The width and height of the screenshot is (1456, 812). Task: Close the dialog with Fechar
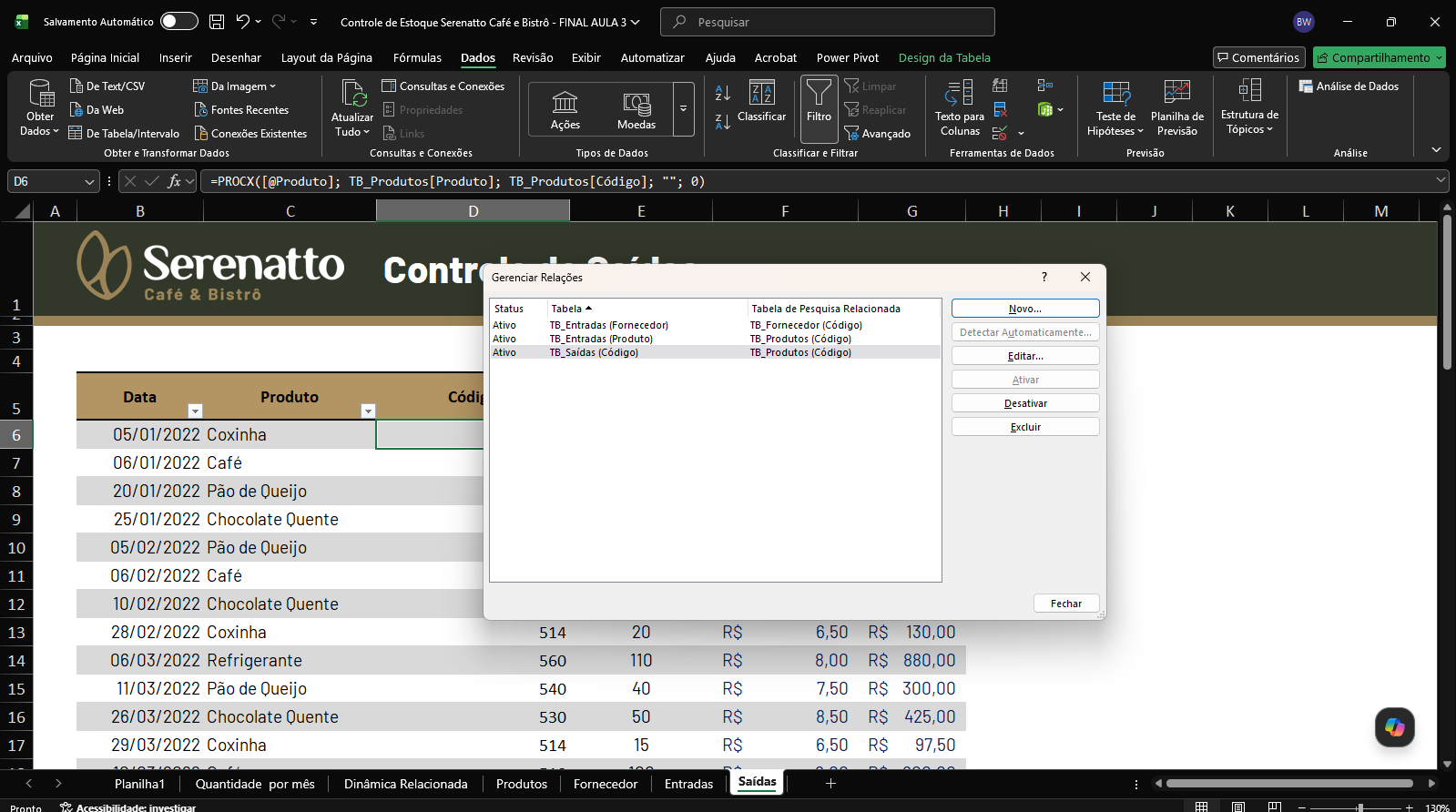pos(1066,604)
